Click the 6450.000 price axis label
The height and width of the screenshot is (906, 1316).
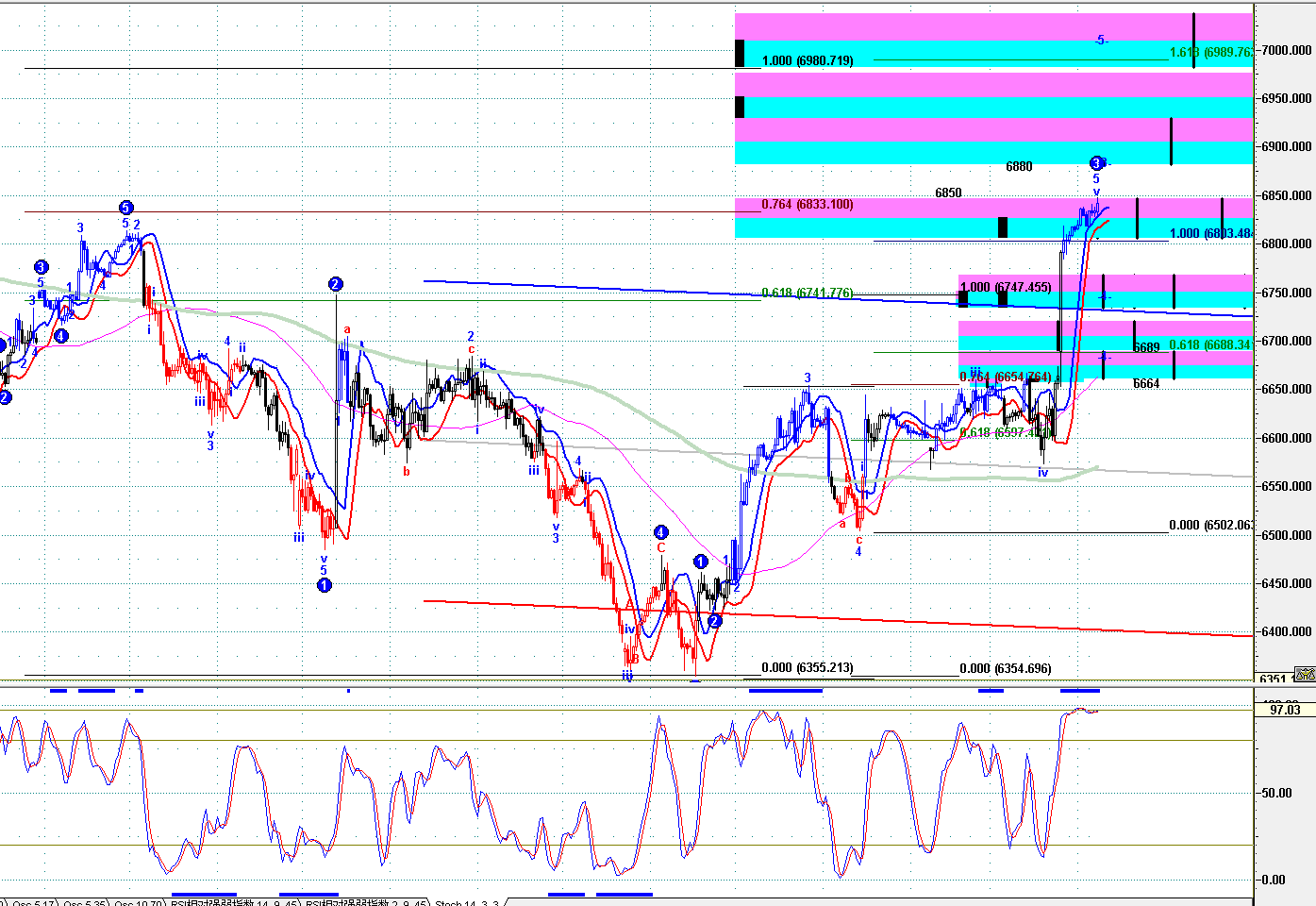(x=1286, y=583)
